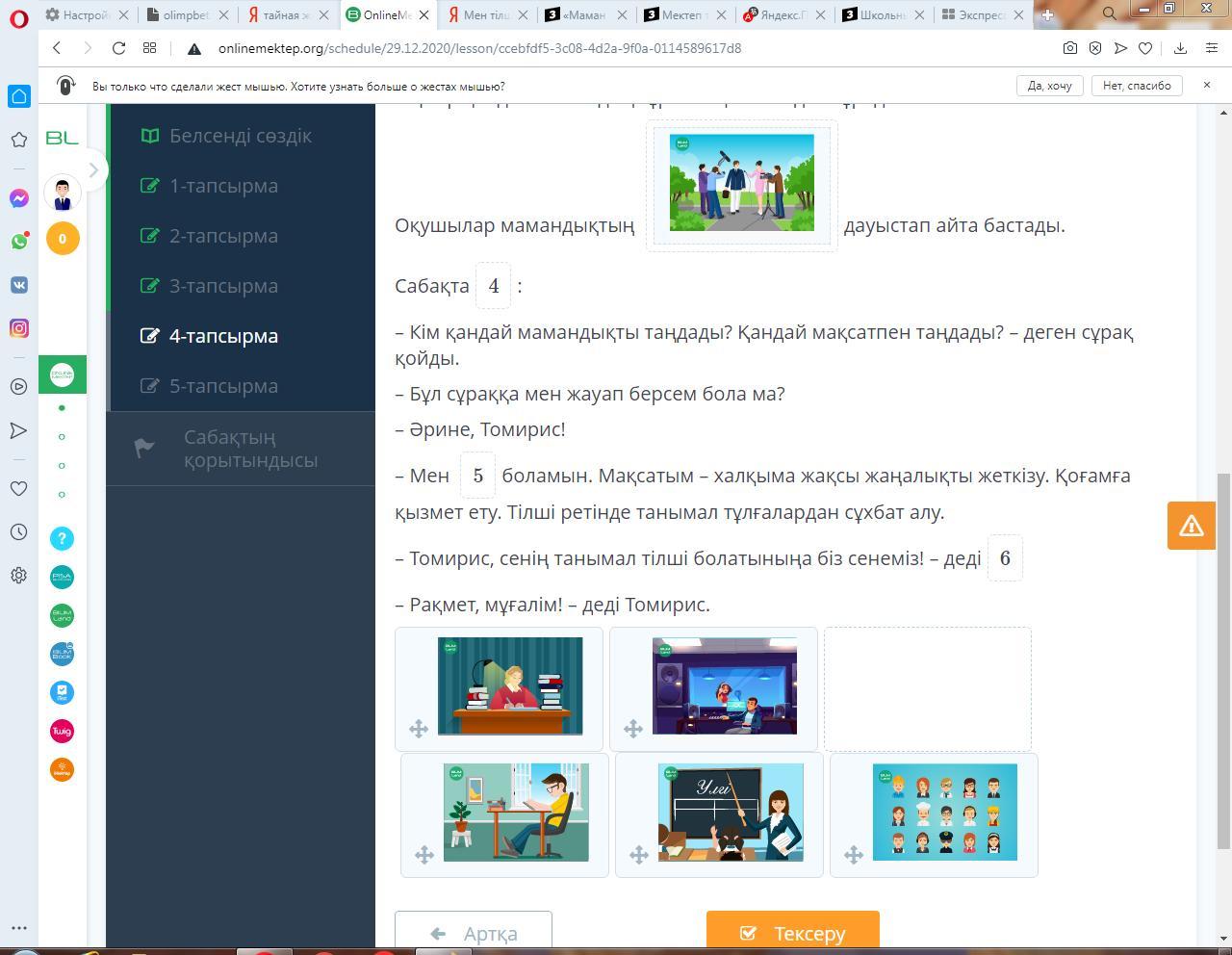Open Messenger in the Opera sidebar
This screenshot has height=955, width=1232.
coord(19,198)
